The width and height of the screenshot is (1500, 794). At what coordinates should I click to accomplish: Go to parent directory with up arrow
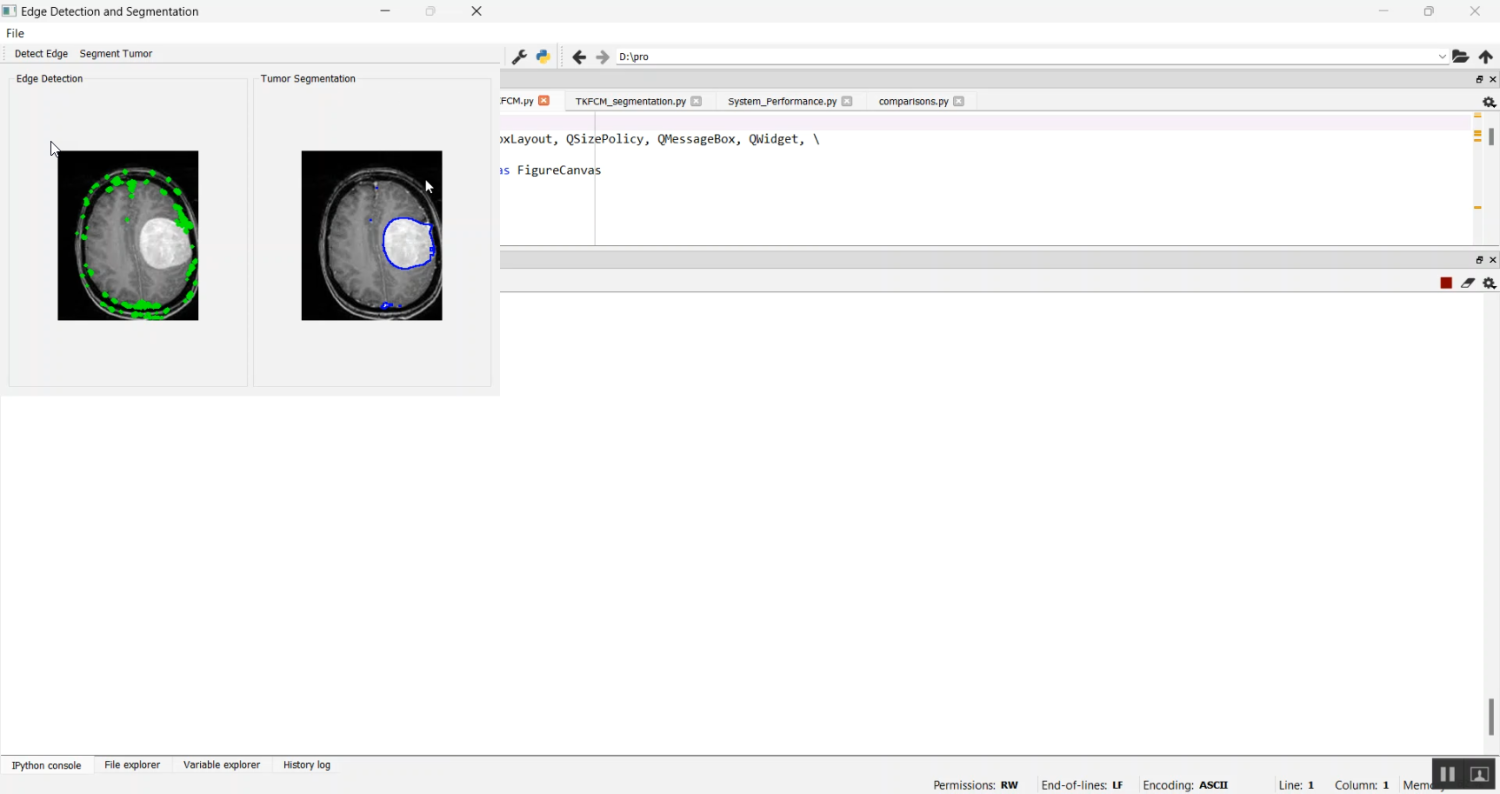coord(1486,57)
